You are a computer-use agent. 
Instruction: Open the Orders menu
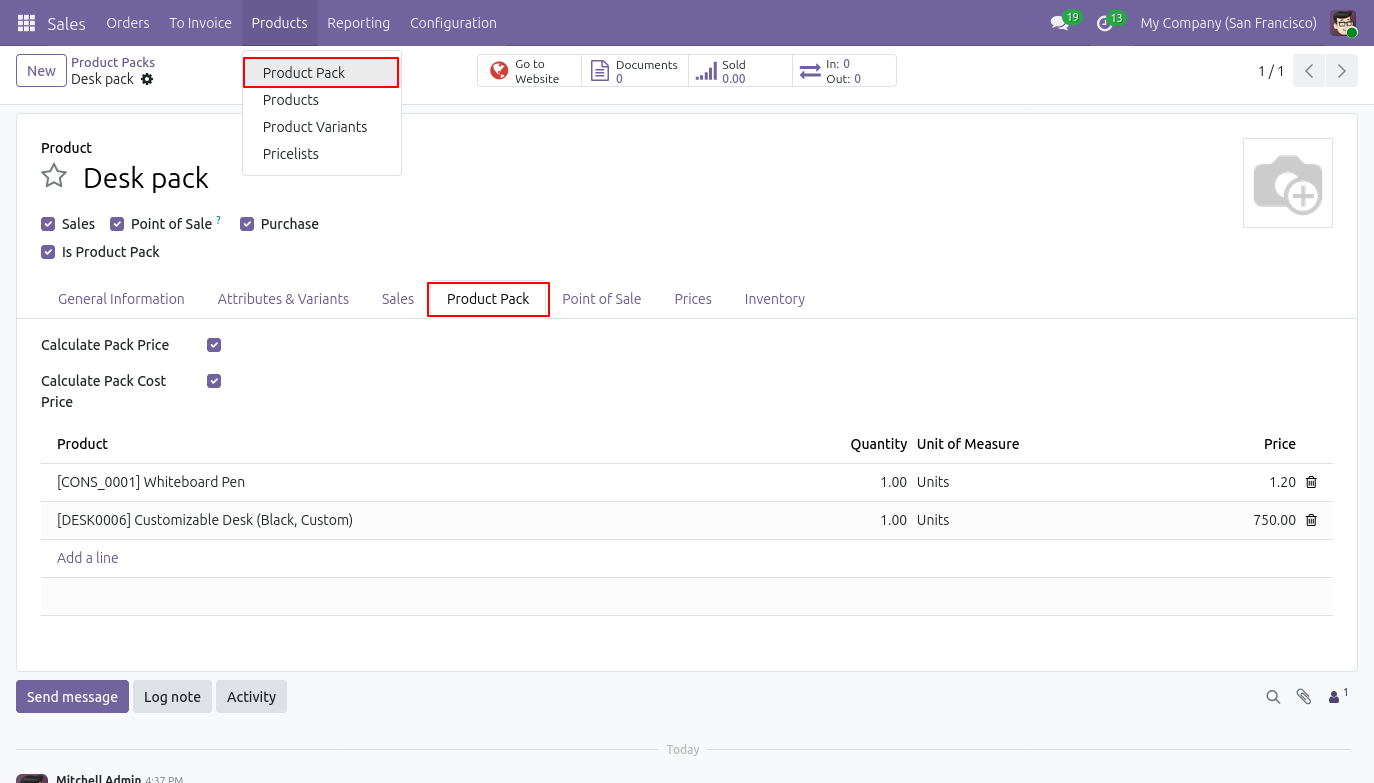coord(128,23)
